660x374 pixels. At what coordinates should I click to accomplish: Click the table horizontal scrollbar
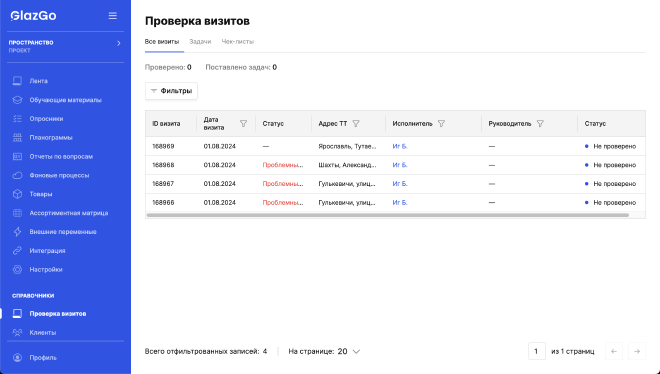pyautogui.click(x=388, y=215)
